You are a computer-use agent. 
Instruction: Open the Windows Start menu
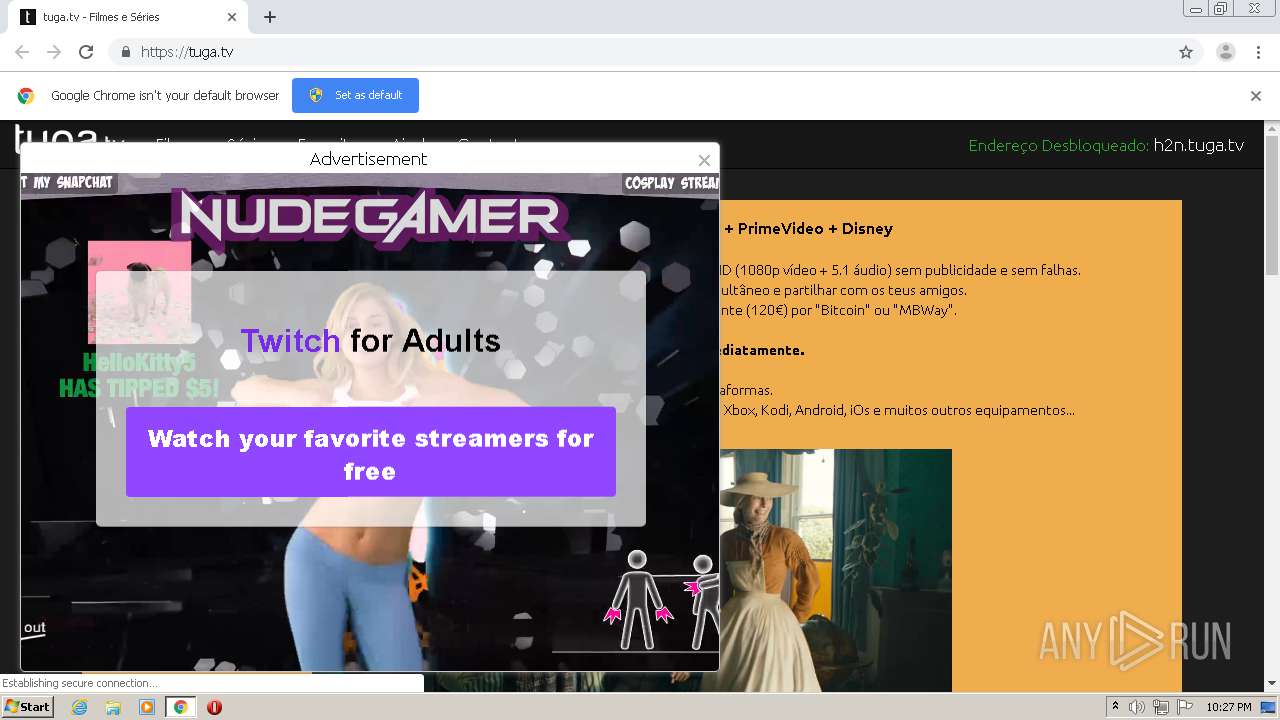[x=28, y=707]
